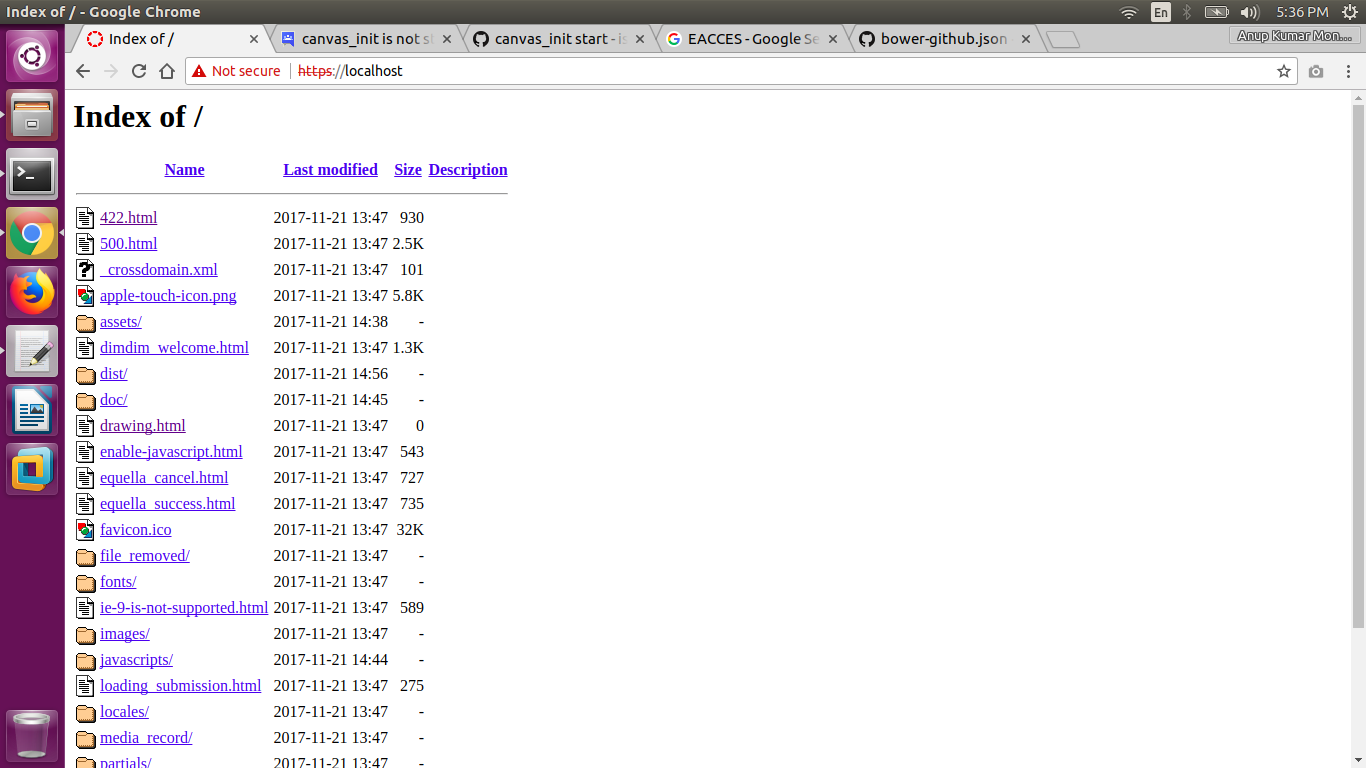Toggle Bluetooth from the system tray
The image size is (1366, 768).
[x=1188, y=12]
